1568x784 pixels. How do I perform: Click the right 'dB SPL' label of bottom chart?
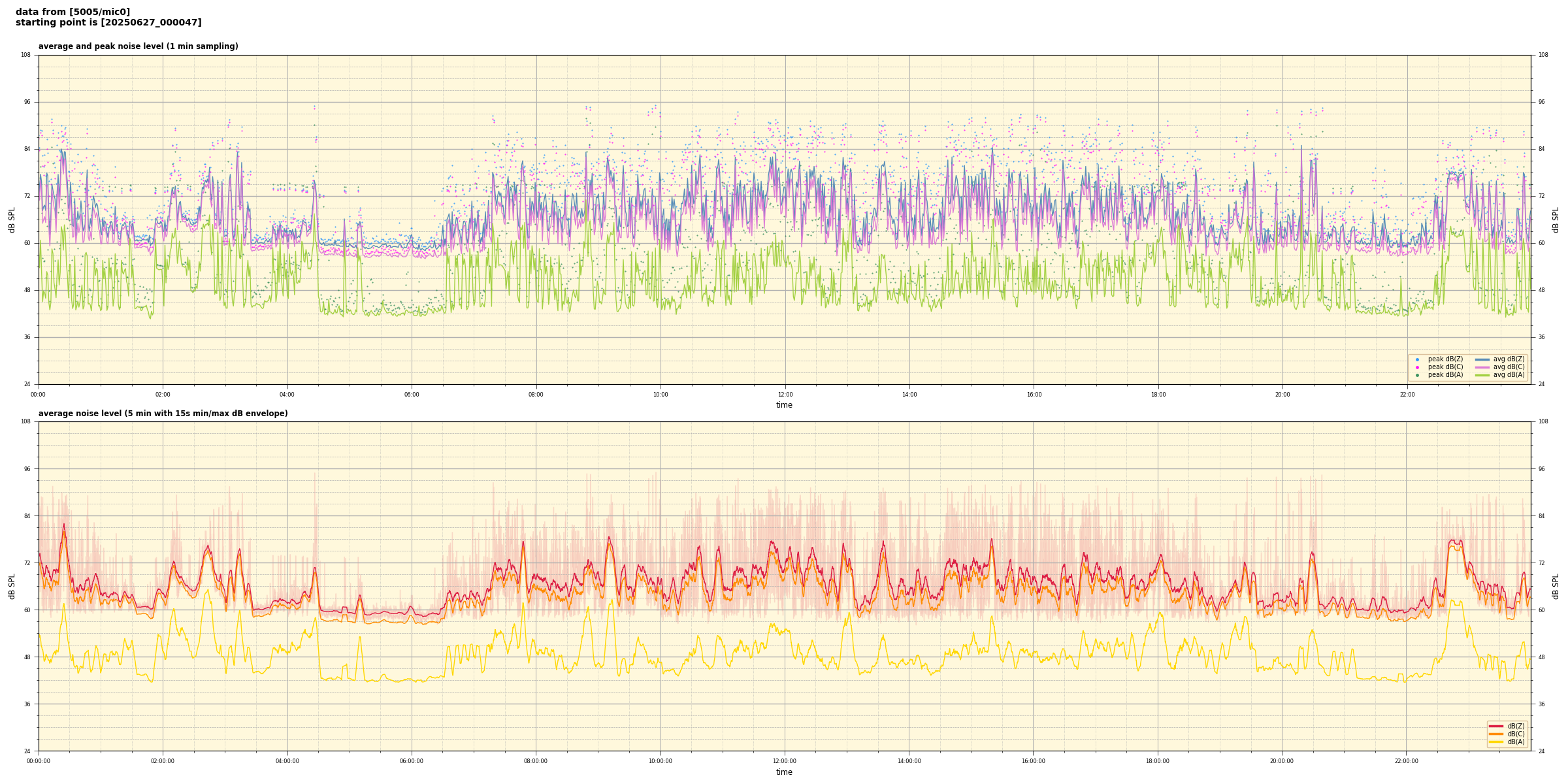[1556, 586]
